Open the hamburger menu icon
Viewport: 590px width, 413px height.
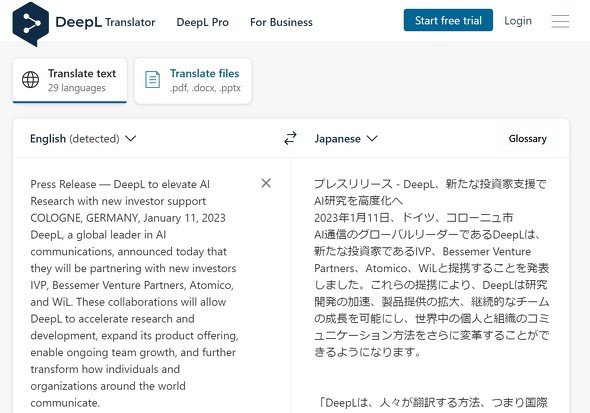(560, 21)
